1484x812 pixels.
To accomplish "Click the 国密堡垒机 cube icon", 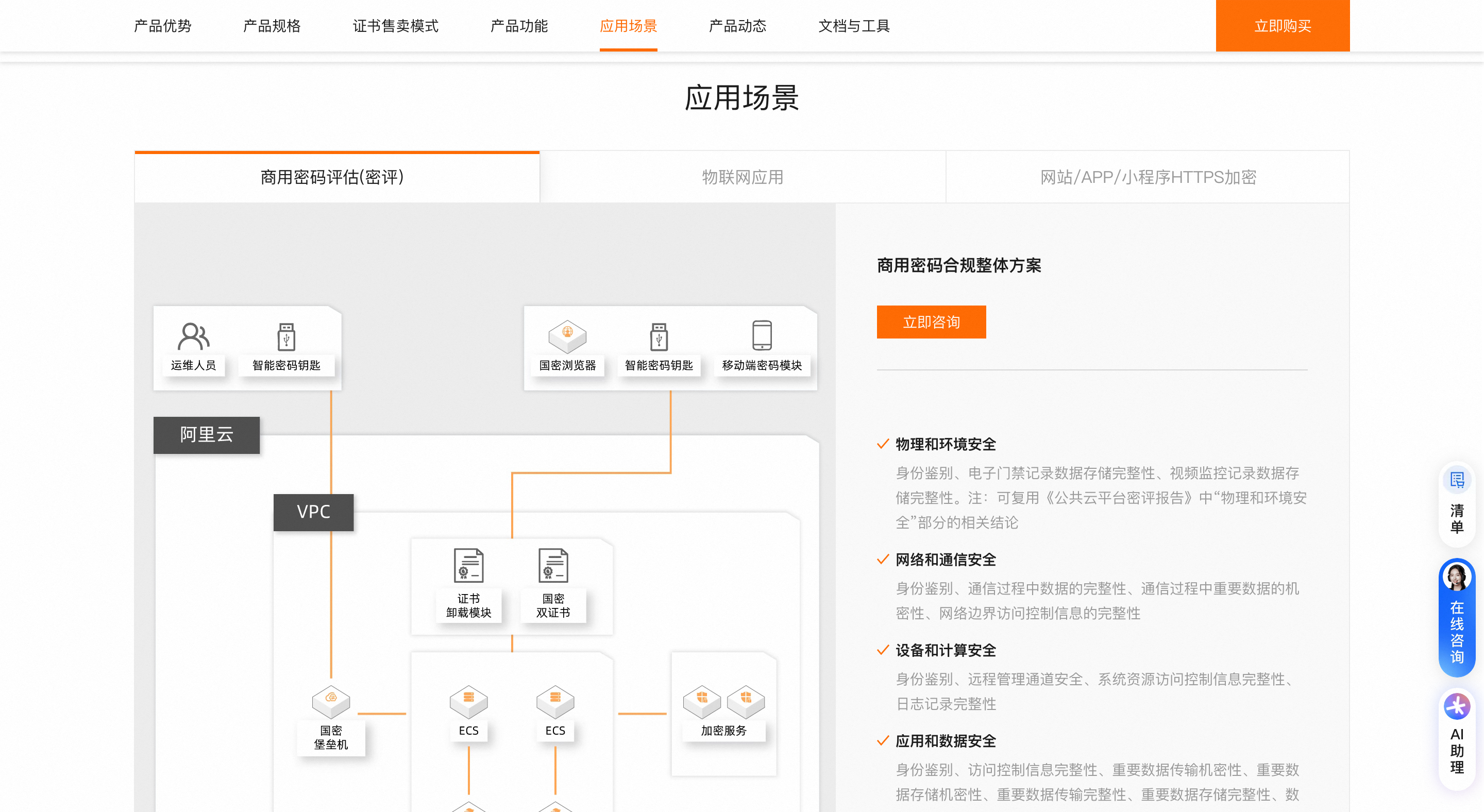I will tap(331, 701).
